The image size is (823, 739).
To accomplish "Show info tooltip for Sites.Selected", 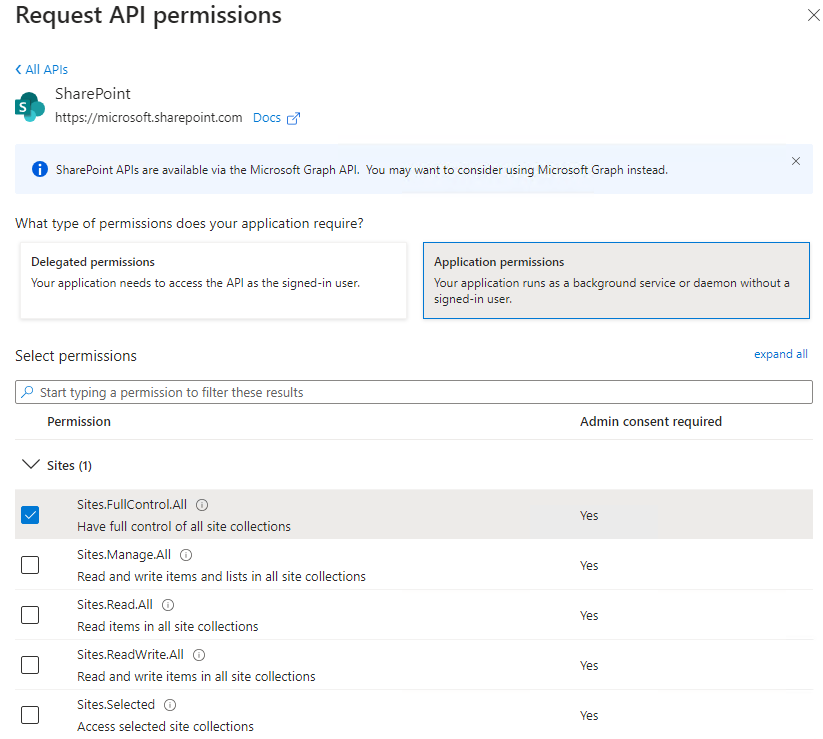I will pos(170,705).
